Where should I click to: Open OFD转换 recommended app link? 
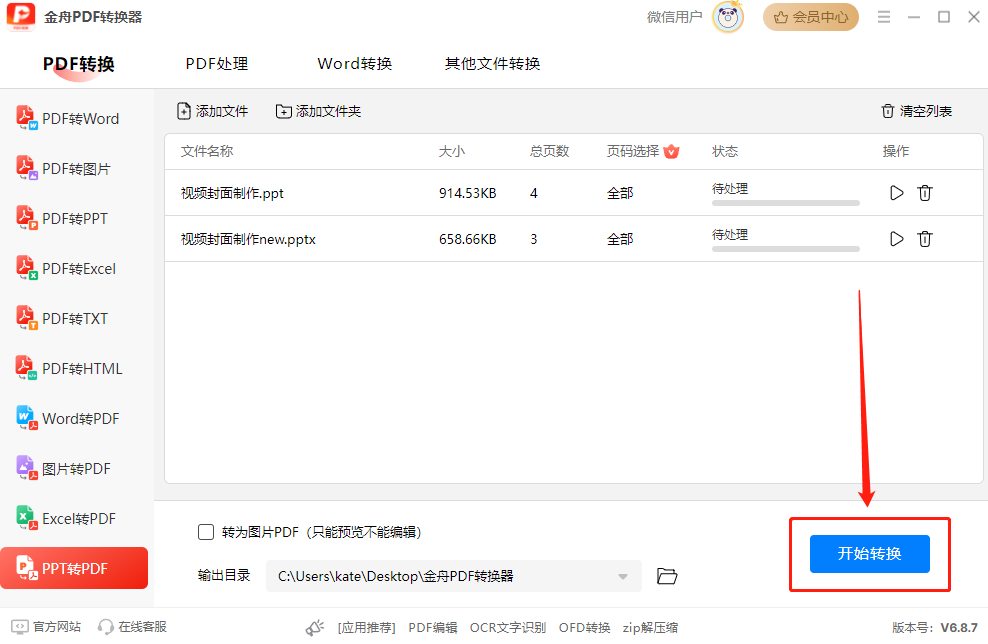point(584,627)
